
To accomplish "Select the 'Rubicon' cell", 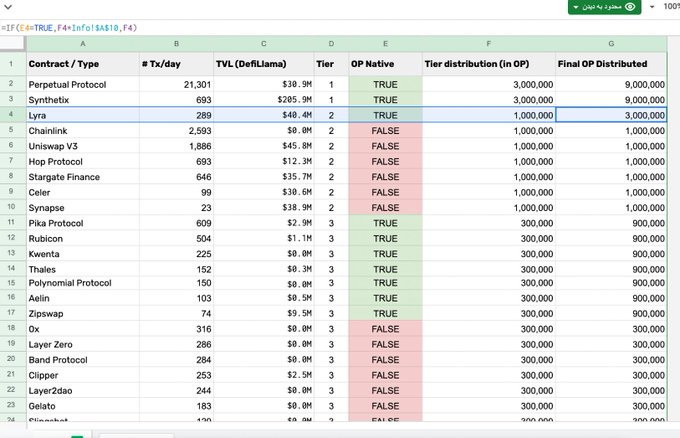I will pos(83,239).
